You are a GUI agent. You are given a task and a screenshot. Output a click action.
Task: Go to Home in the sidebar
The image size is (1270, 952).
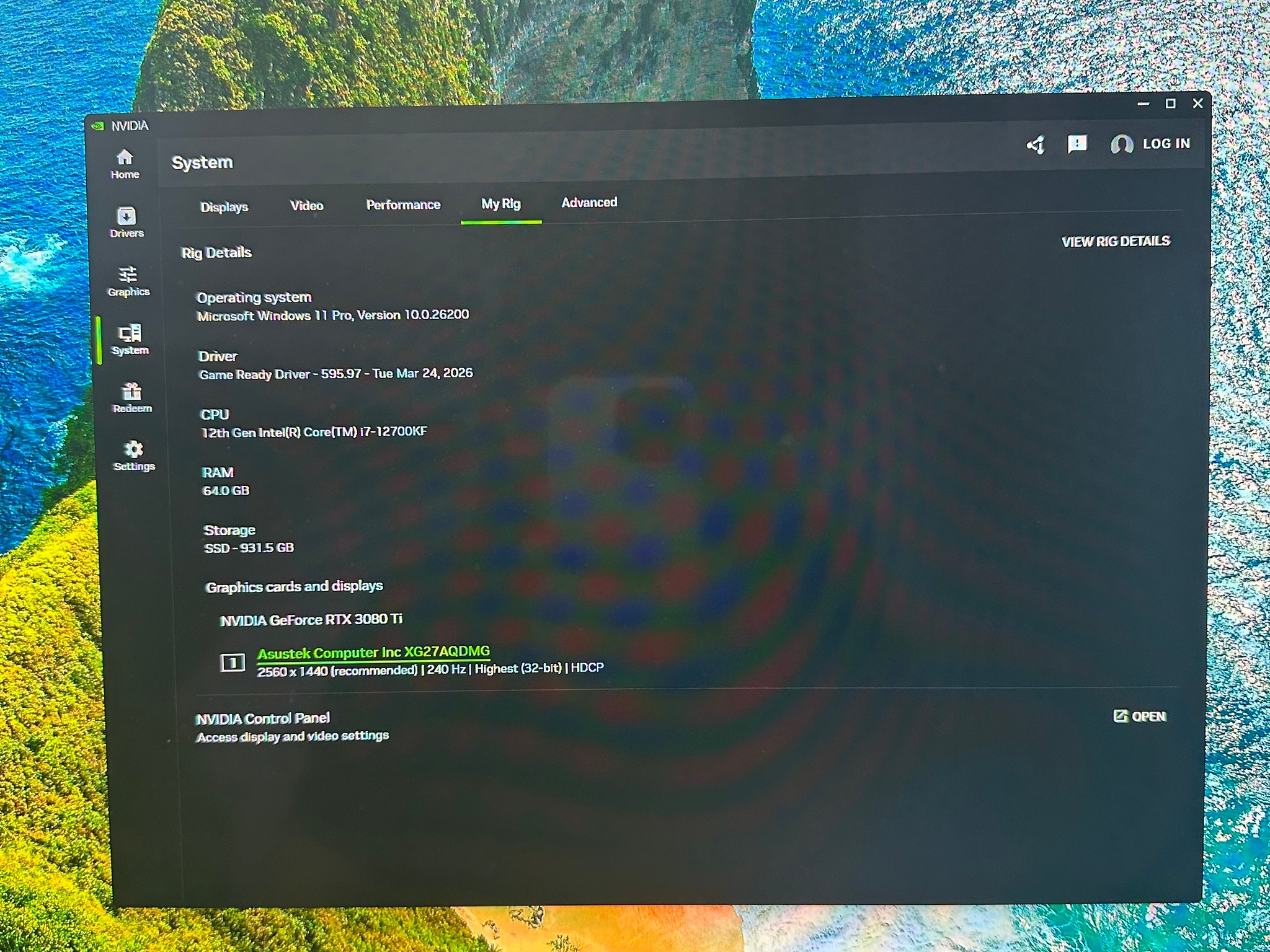pos(125,165)
